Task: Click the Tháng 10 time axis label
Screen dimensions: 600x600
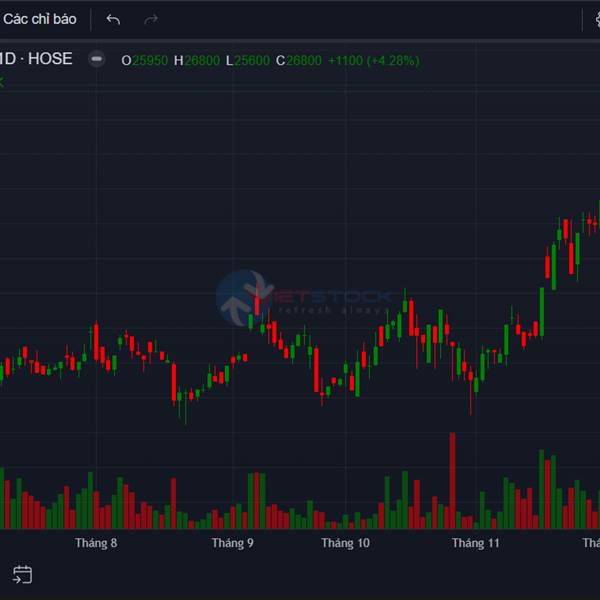Action: click(346, 543)
